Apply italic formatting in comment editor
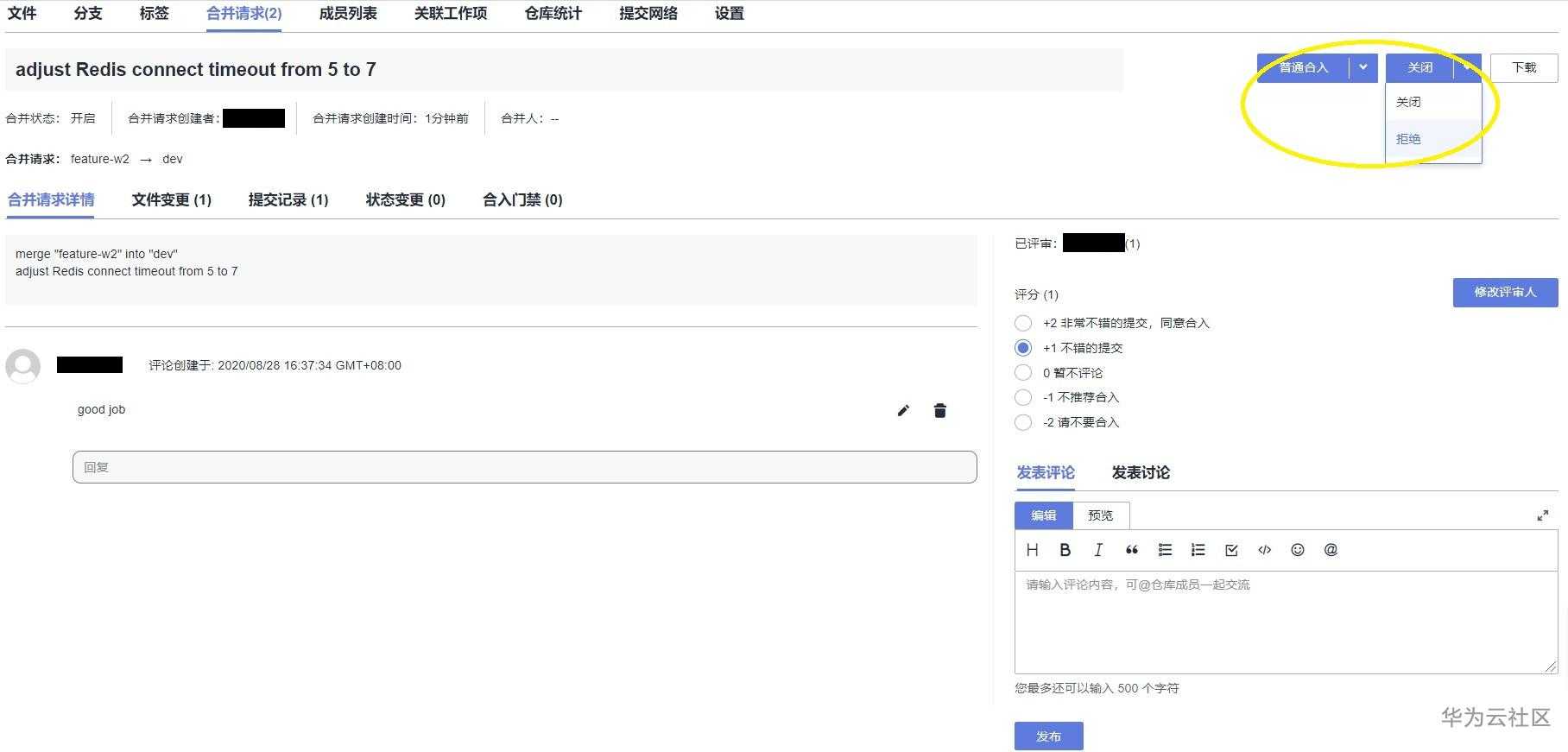Image resolution: width=1568 pixels, height=752 pixels. 1098,550
